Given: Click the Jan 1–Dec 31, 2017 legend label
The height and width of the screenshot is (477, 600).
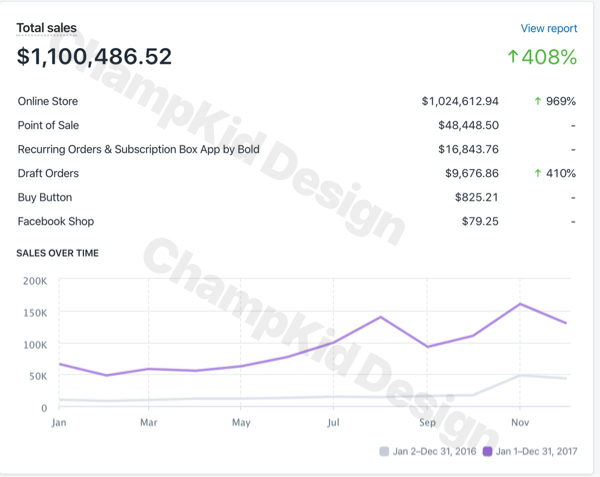Looking at the screenshot, I should [x=537, y=452].
